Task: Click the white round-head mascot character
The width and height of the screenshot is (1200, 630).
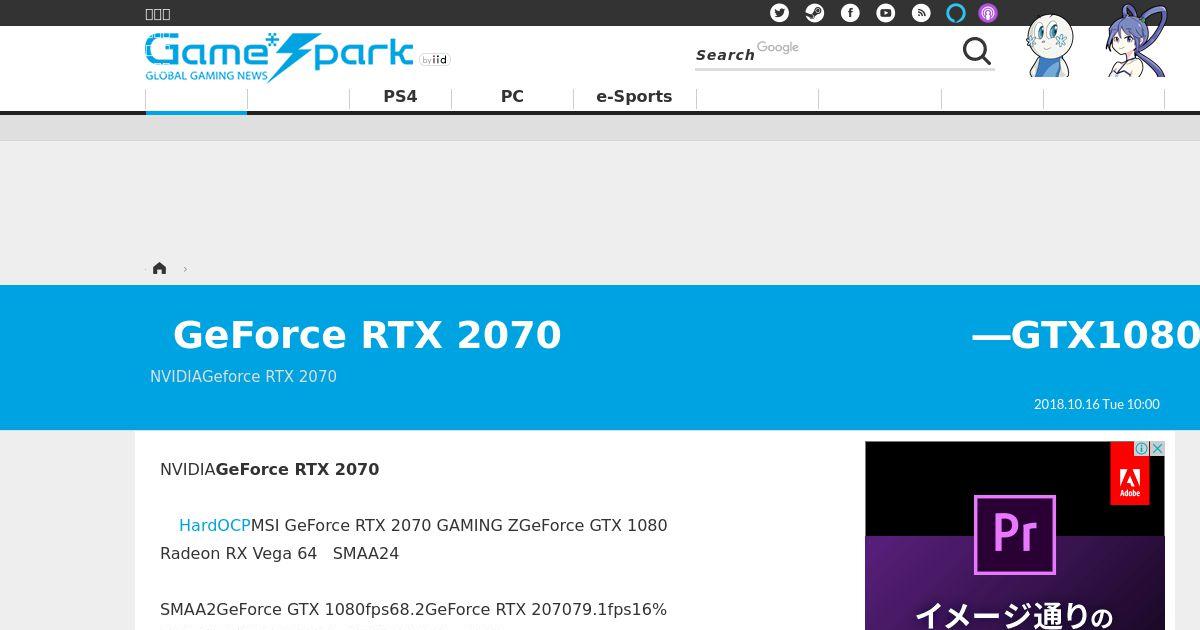Action: pyautogui.click(x=1050, y=45)
